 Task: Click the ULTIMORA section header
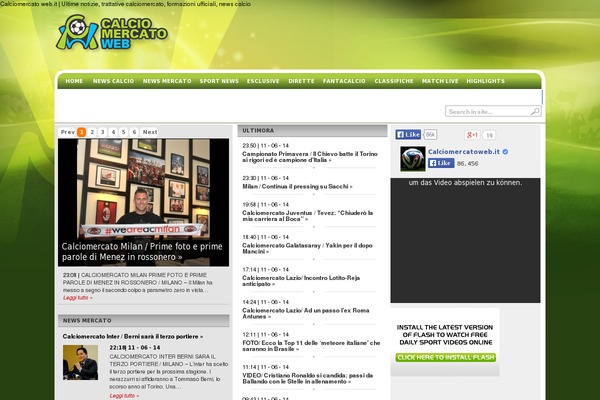coord(312,131)
